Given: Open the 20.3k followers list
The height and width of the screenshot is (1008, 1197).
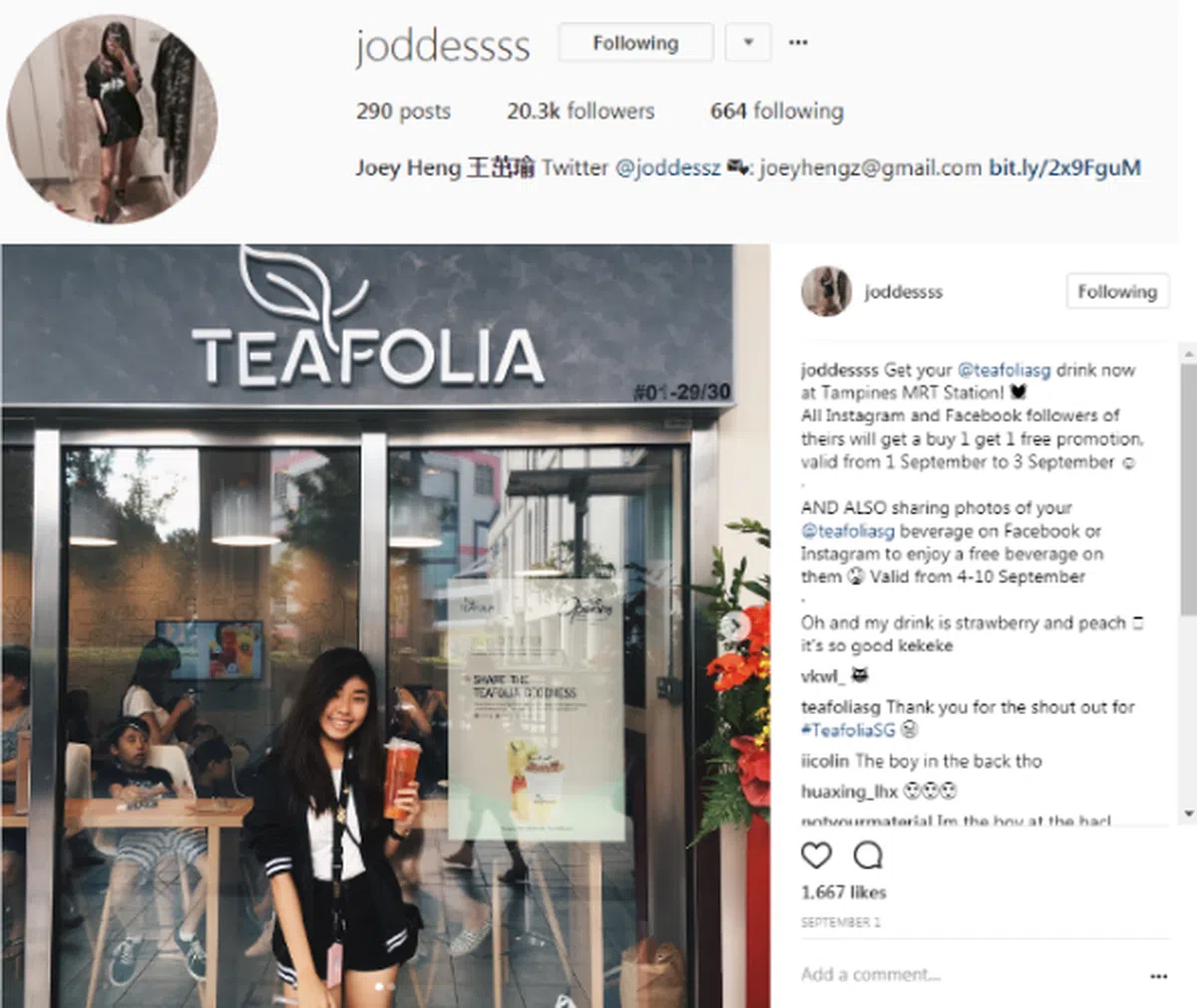Looking at the screenshot, I should (x=581, y=111).
